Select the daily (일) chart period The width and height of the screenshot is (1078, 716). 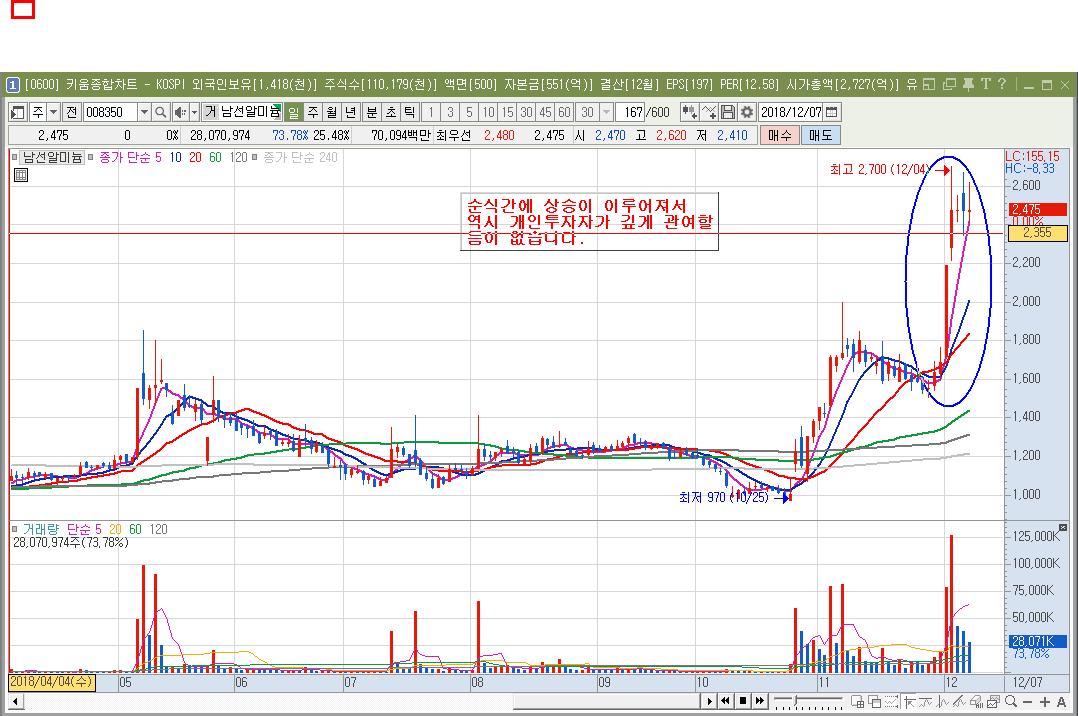pyautogui.click(x=294, y=112)
